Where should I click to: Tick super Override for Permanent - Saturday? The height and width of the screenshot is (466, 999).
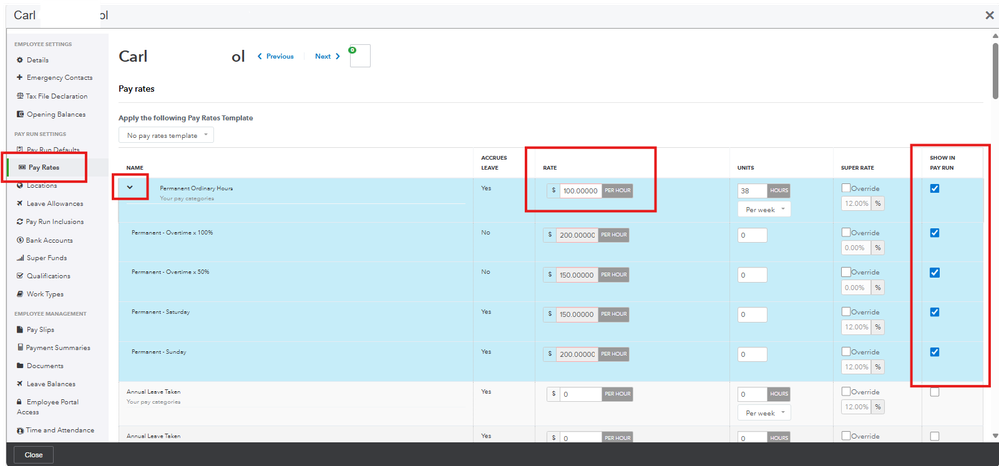[x=846, y=312]
